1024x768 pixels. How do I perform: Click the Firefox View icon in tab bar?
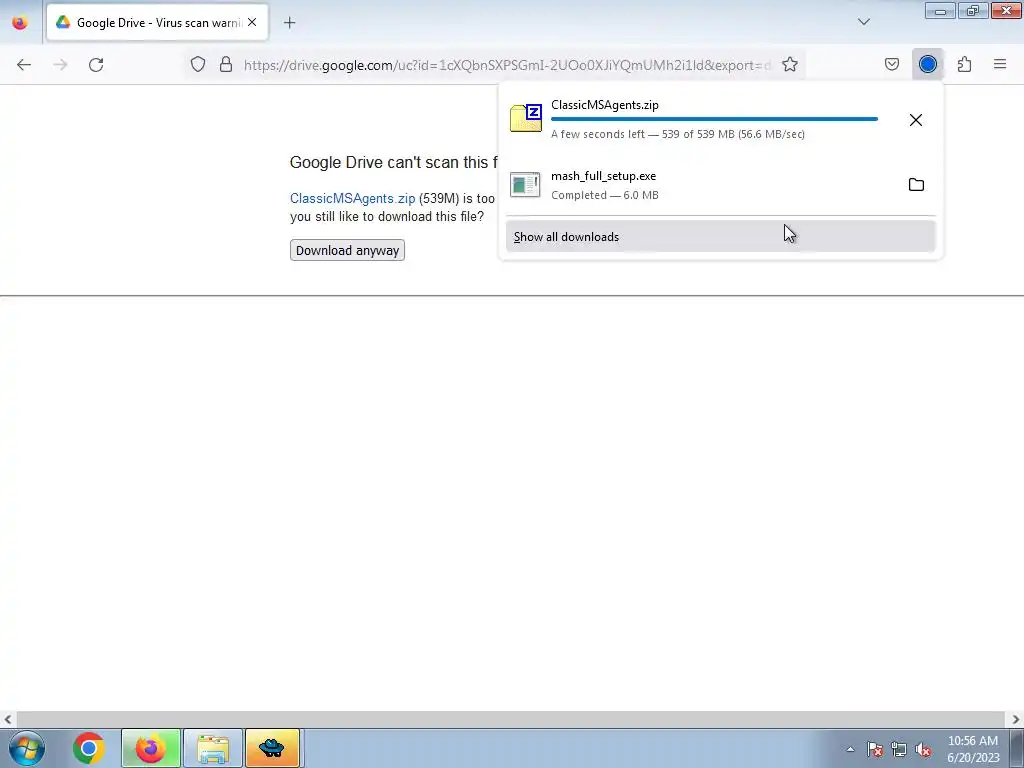(20, 23)
